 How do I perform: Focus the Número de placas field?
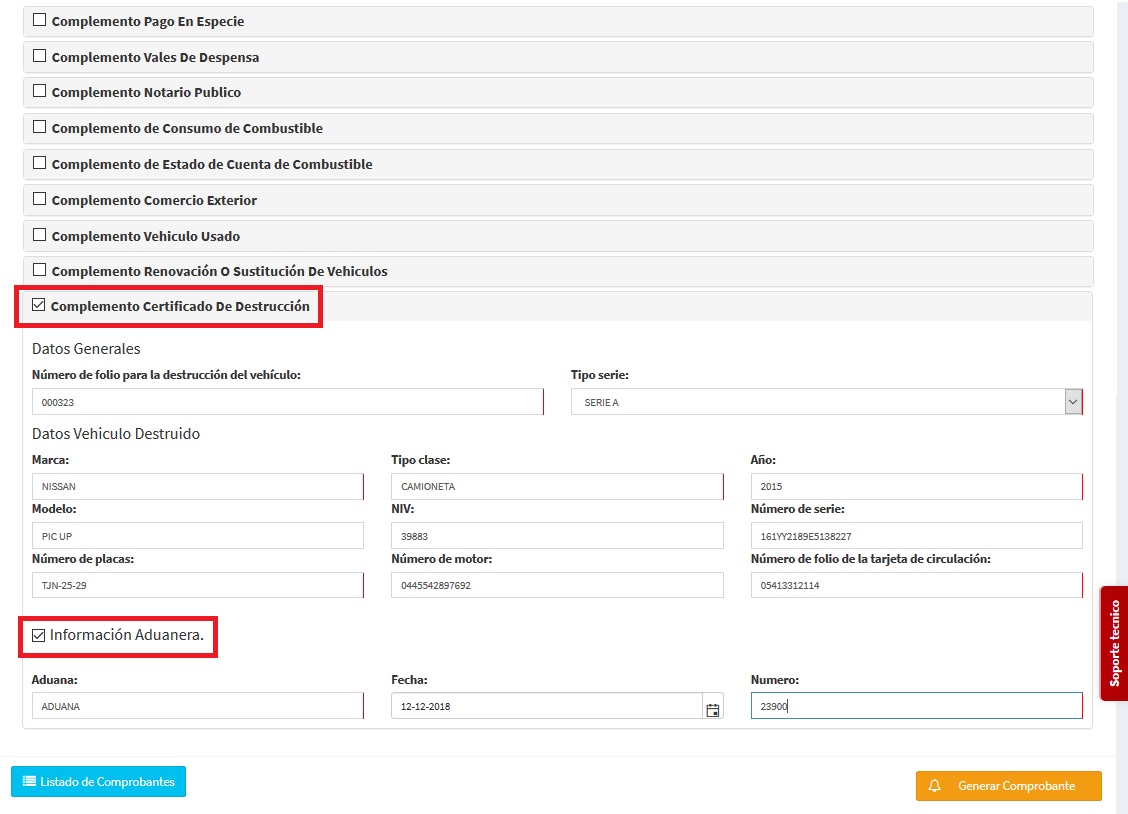[x=197, y=585]
